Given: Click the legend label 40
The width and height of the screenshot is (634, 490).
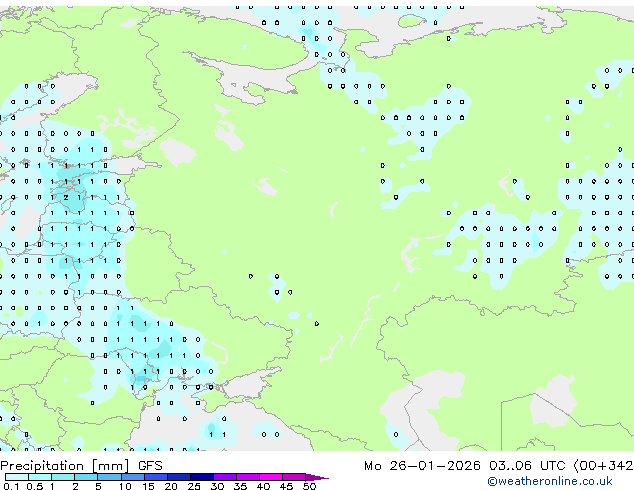Looking at the screenshot, I should point(263,486).
